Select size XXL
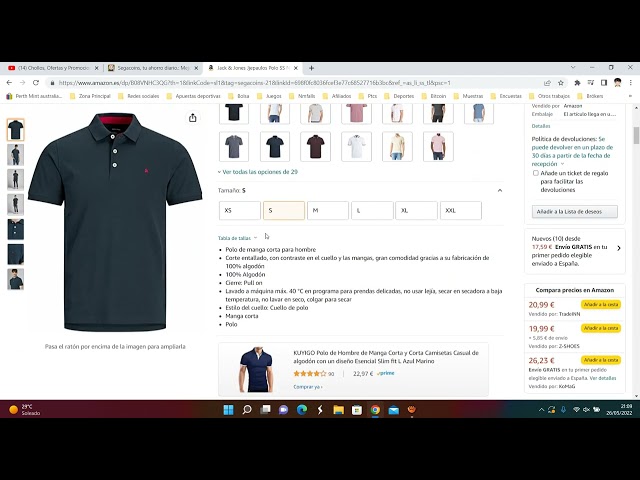 (460, 211)
